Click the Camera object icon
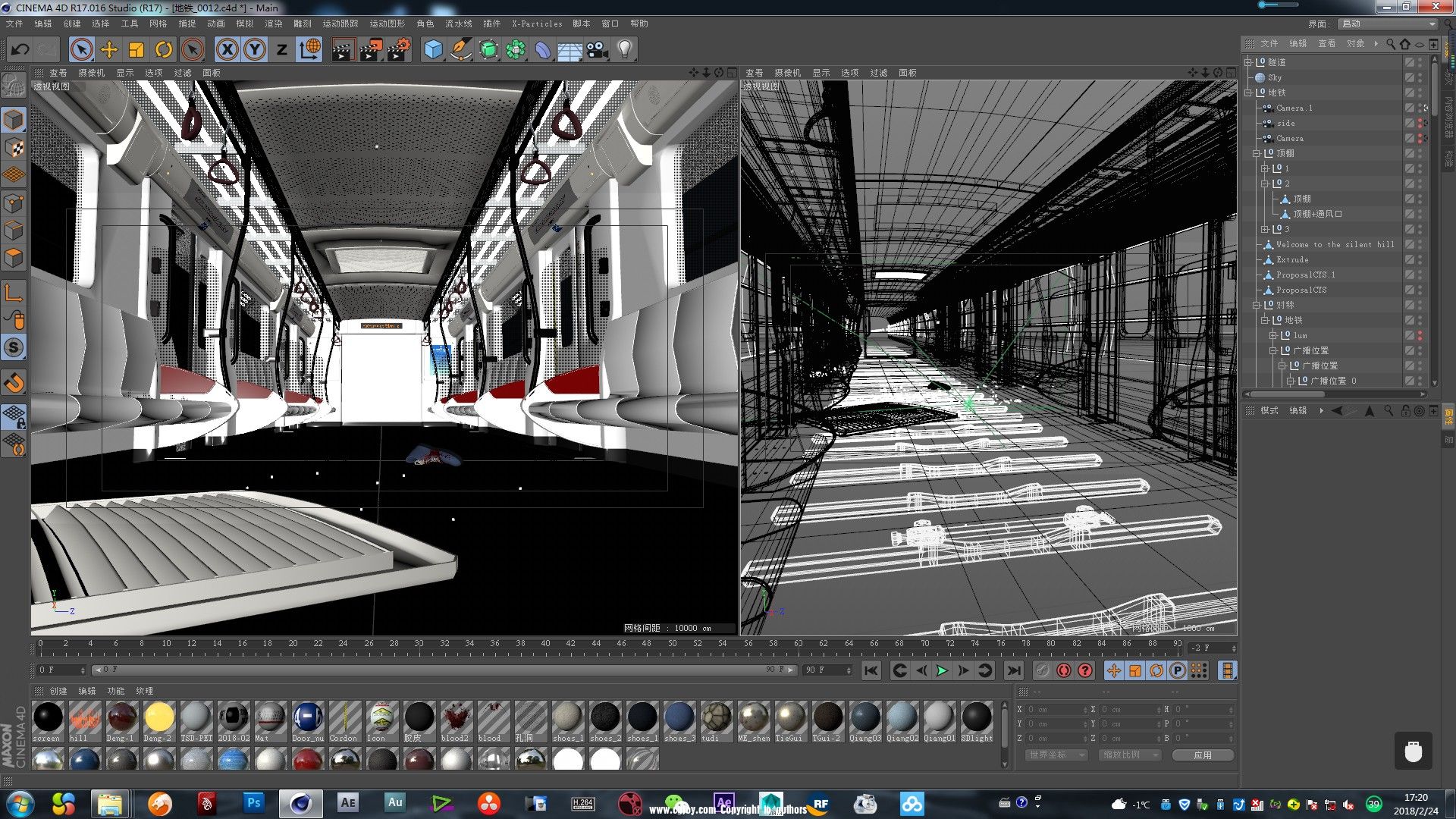 coord(597,50)
